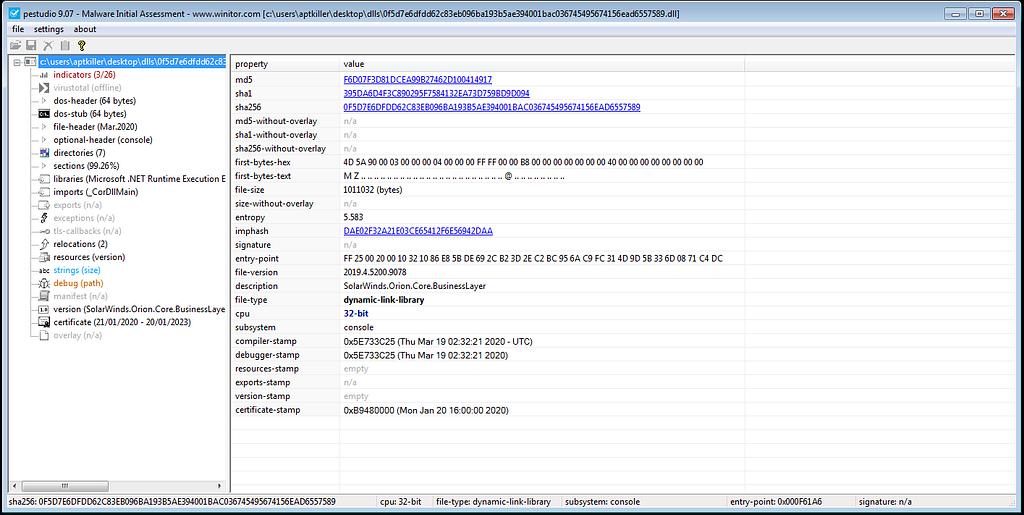Click the first-bytes-hex value row
Screen dimensions: 1024x515
(x=523, y=162)
